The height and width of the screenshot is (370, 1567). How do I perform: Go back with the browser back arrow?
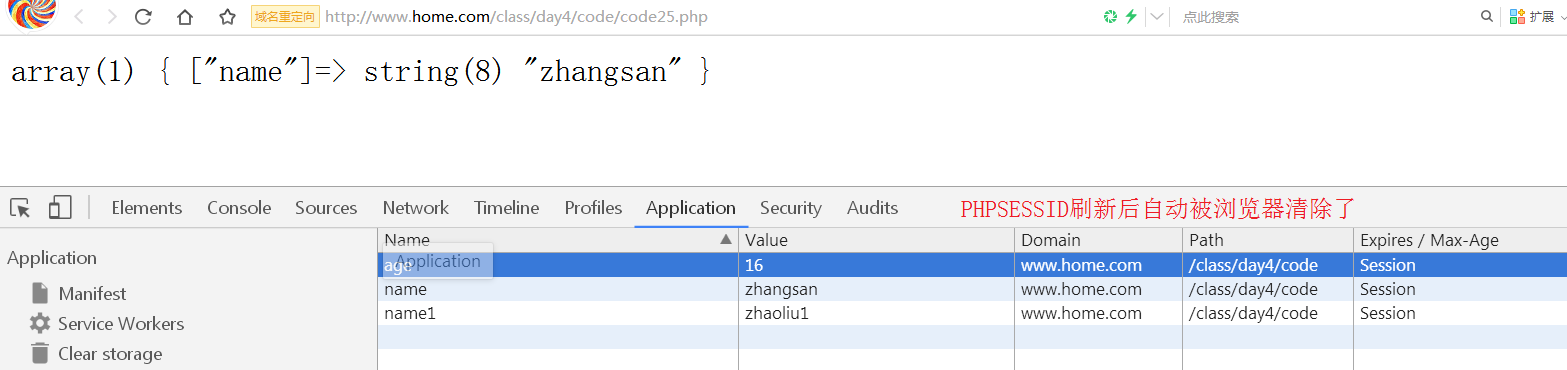[x=79, y=17]
